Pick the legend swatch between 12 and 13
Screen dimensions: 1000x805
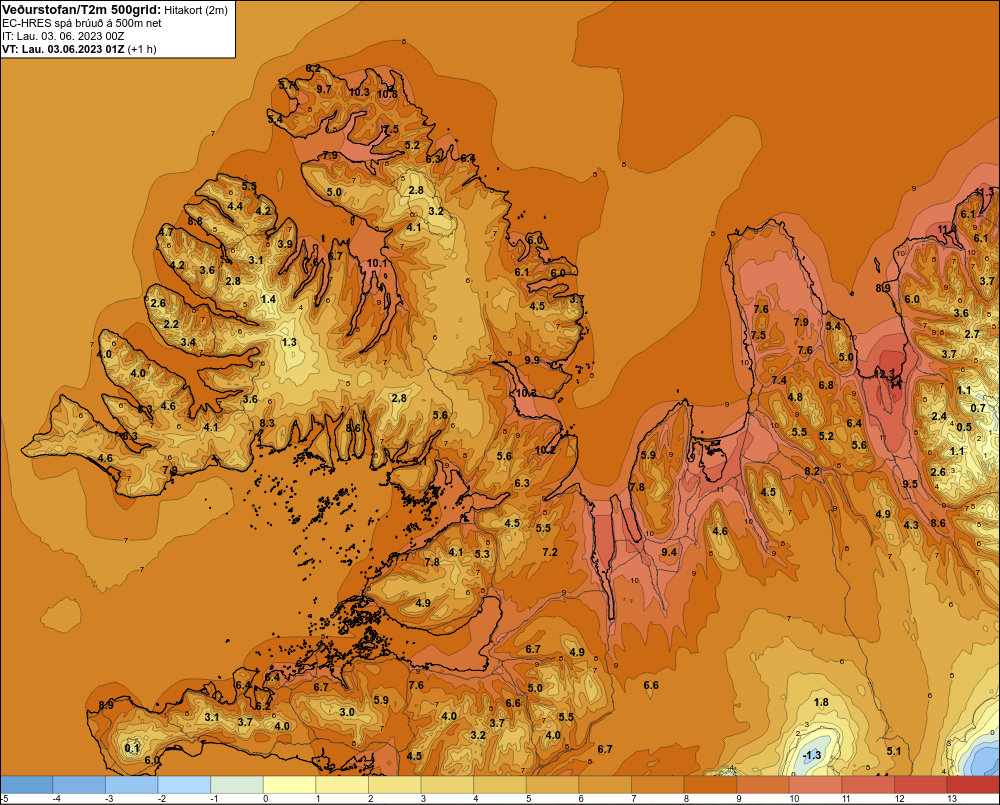921,784
